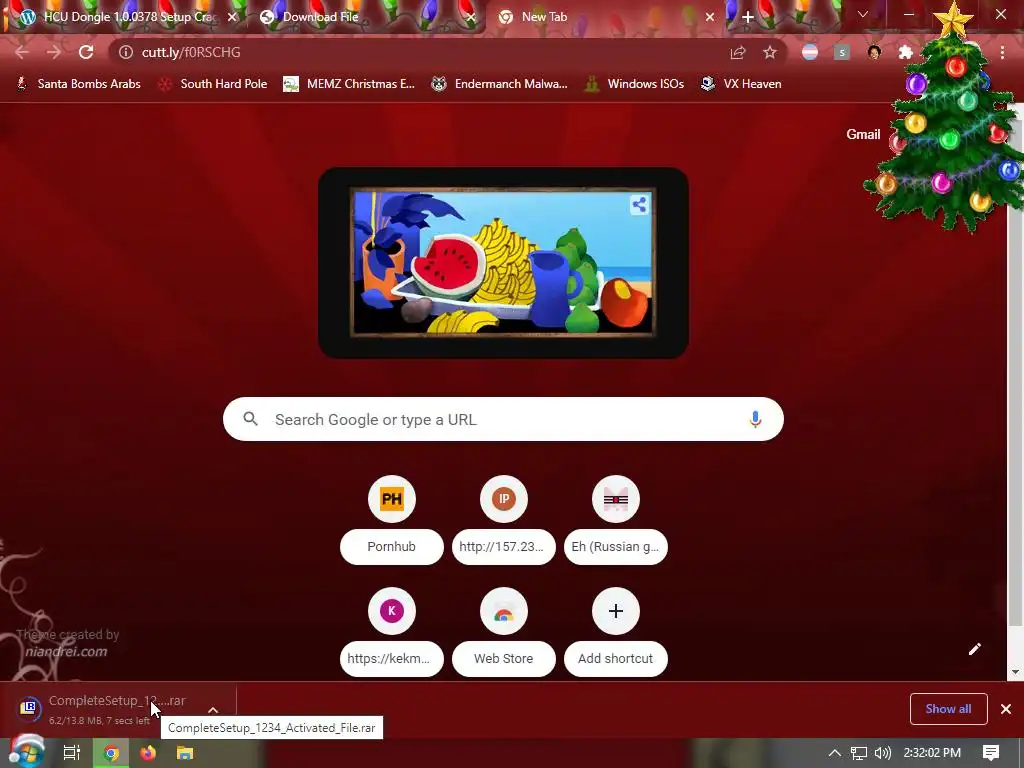Open the https://kekm... shortcut tile

(x=391, y=632)
